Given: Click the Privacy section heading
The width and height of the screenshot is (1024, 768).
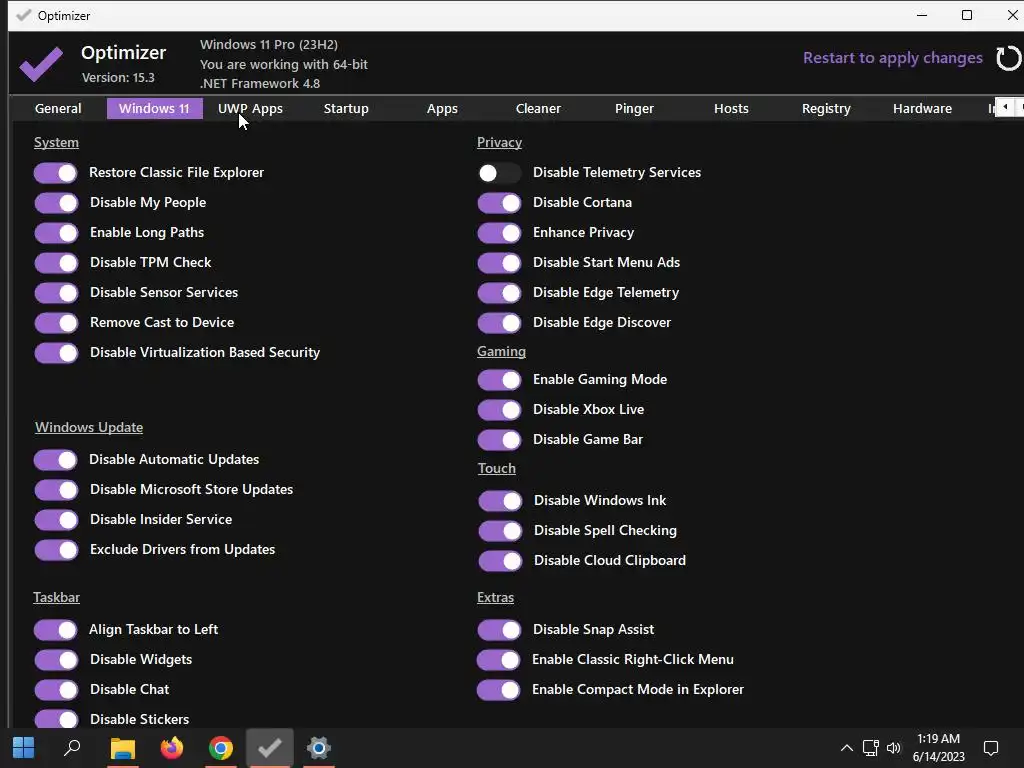Looking at the screenshot, I should pos(499,142).
